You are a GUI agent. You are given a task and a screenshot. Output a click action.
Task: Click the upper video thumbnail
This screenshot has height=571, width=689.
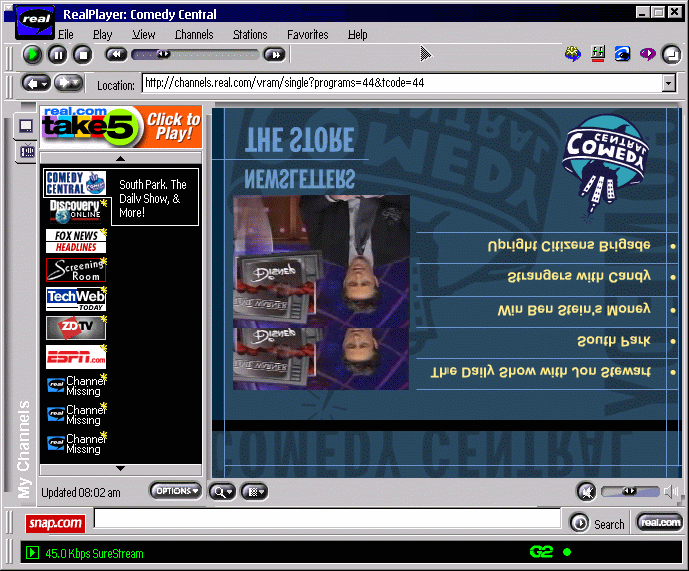pos(321,261)
